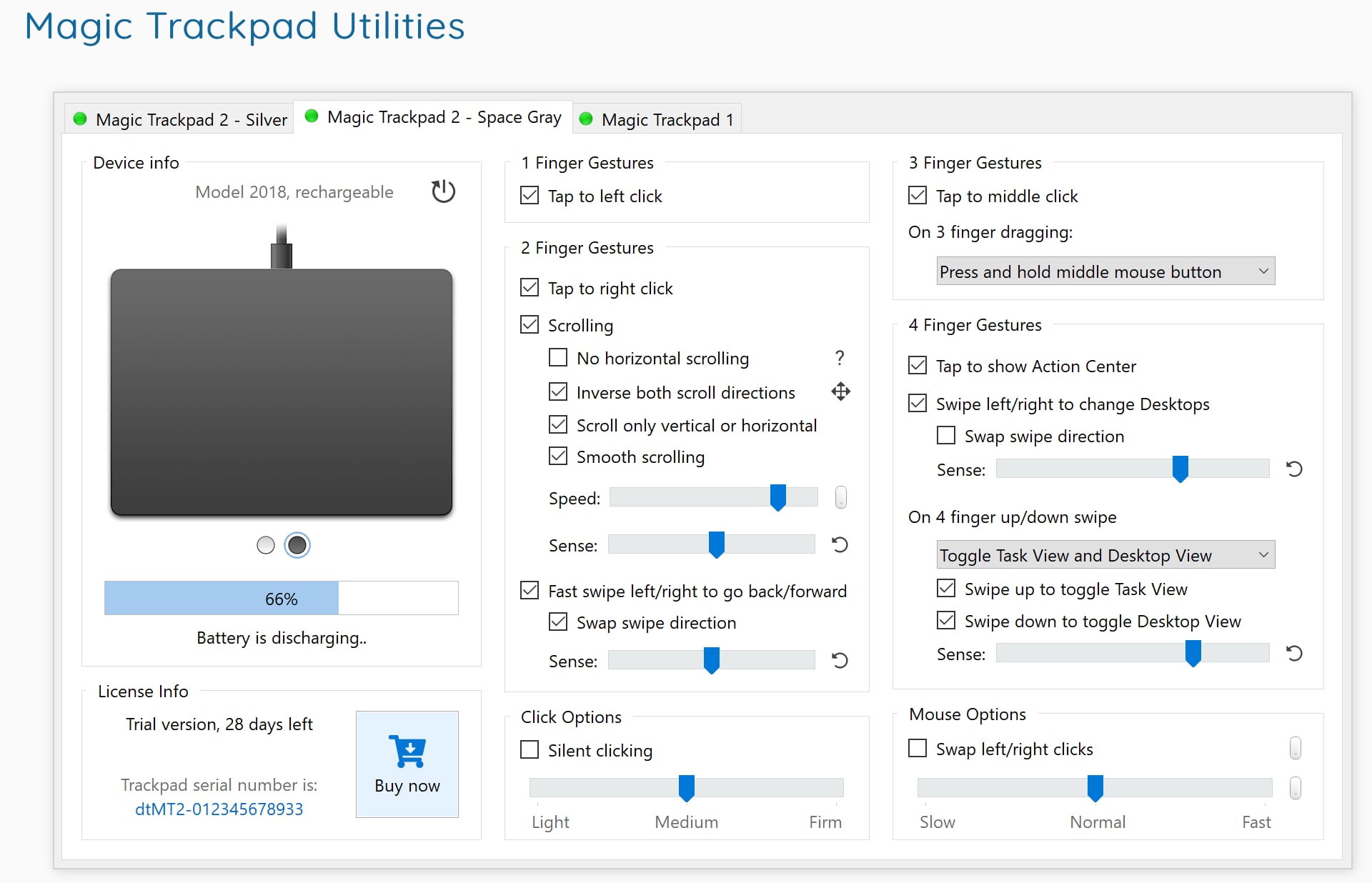Click the mouse icon beside Swap left/right clicks

pos(1295,748)
